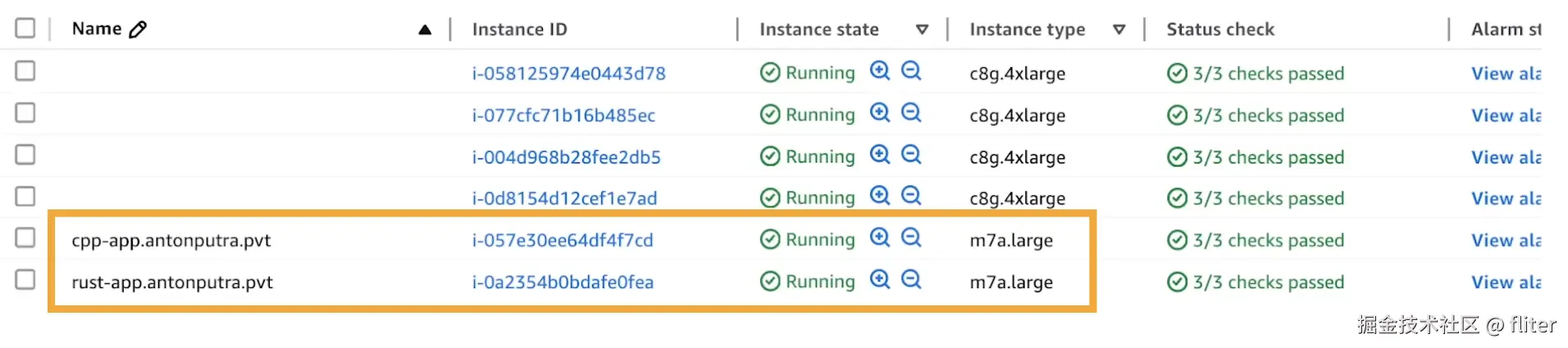1568x348 pixels.
Task: Click the Status check column header
Action: click(x=1220, y=30)
